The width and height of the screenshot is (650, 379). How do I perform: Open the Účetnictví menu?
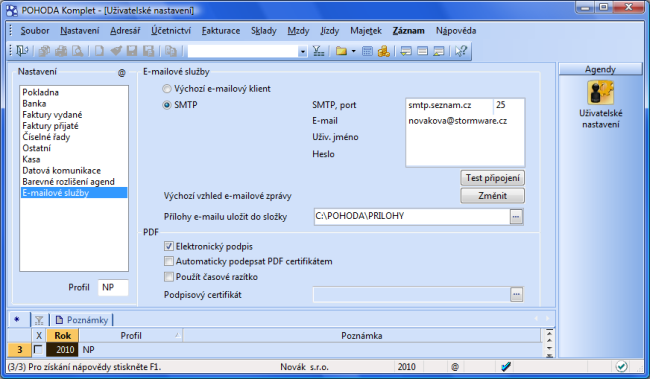pos(171,31)
